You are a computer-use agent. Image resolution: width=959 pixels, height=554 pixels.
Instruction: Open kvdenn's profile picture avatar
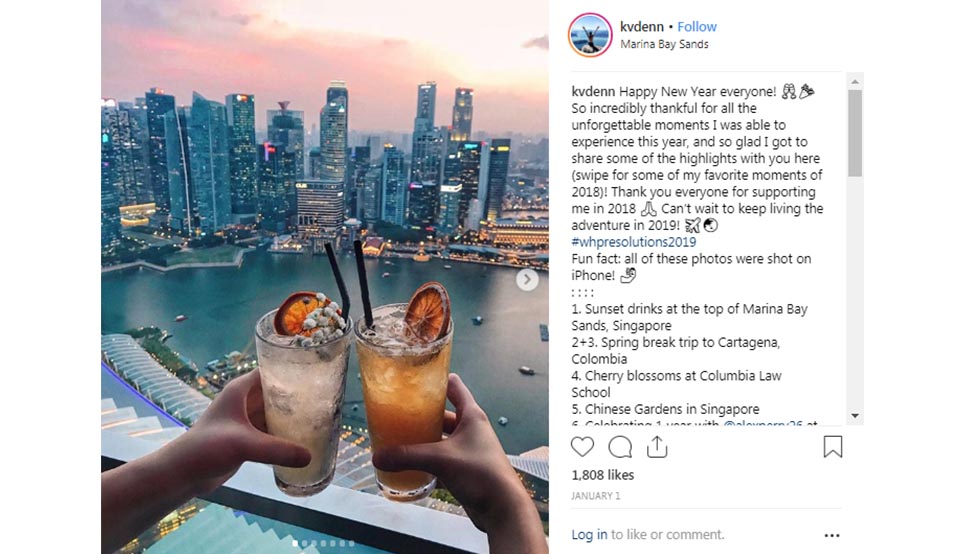(x=590, y=35)
